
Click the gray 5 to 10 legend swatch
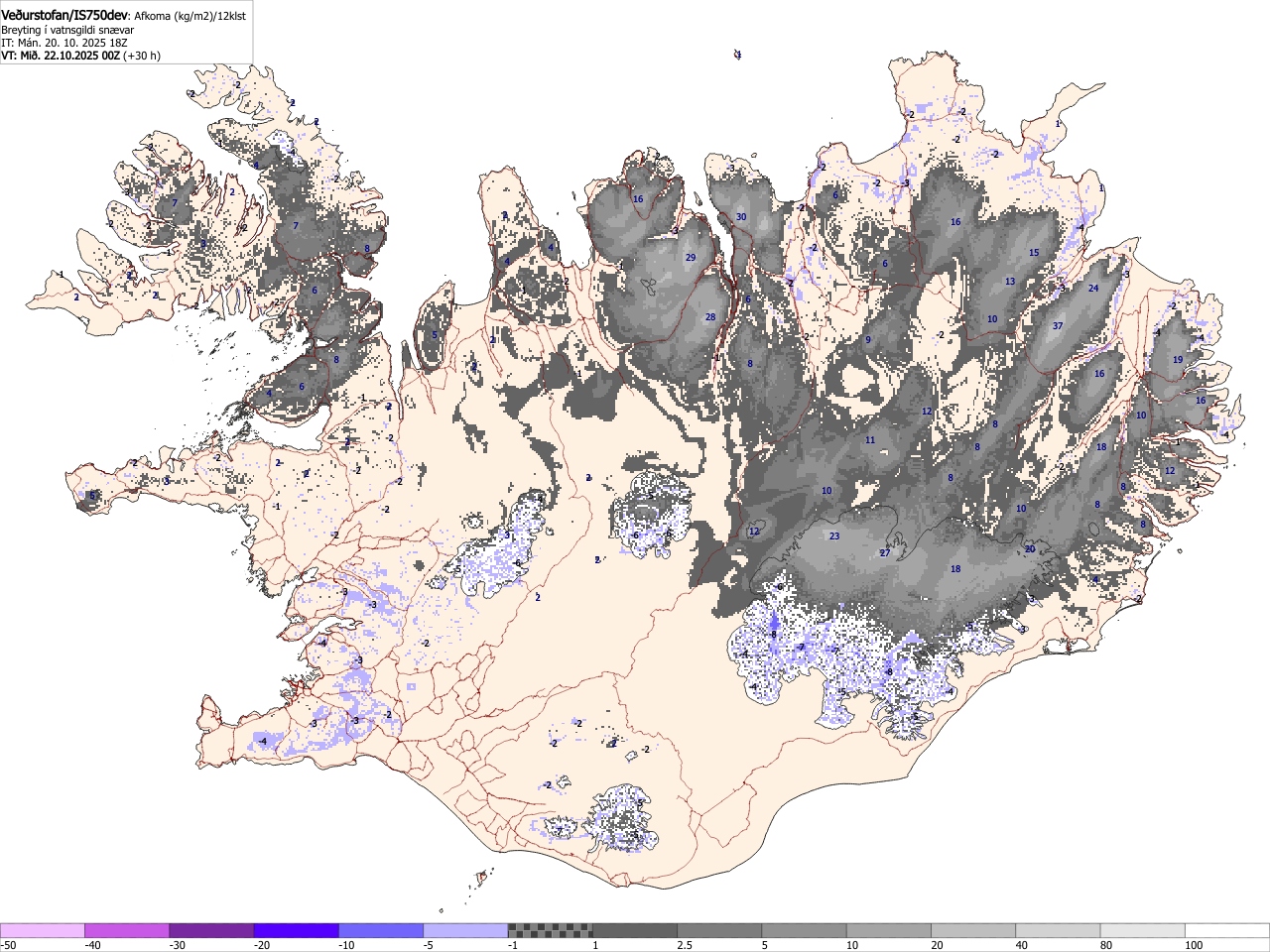tap(804, 930)
